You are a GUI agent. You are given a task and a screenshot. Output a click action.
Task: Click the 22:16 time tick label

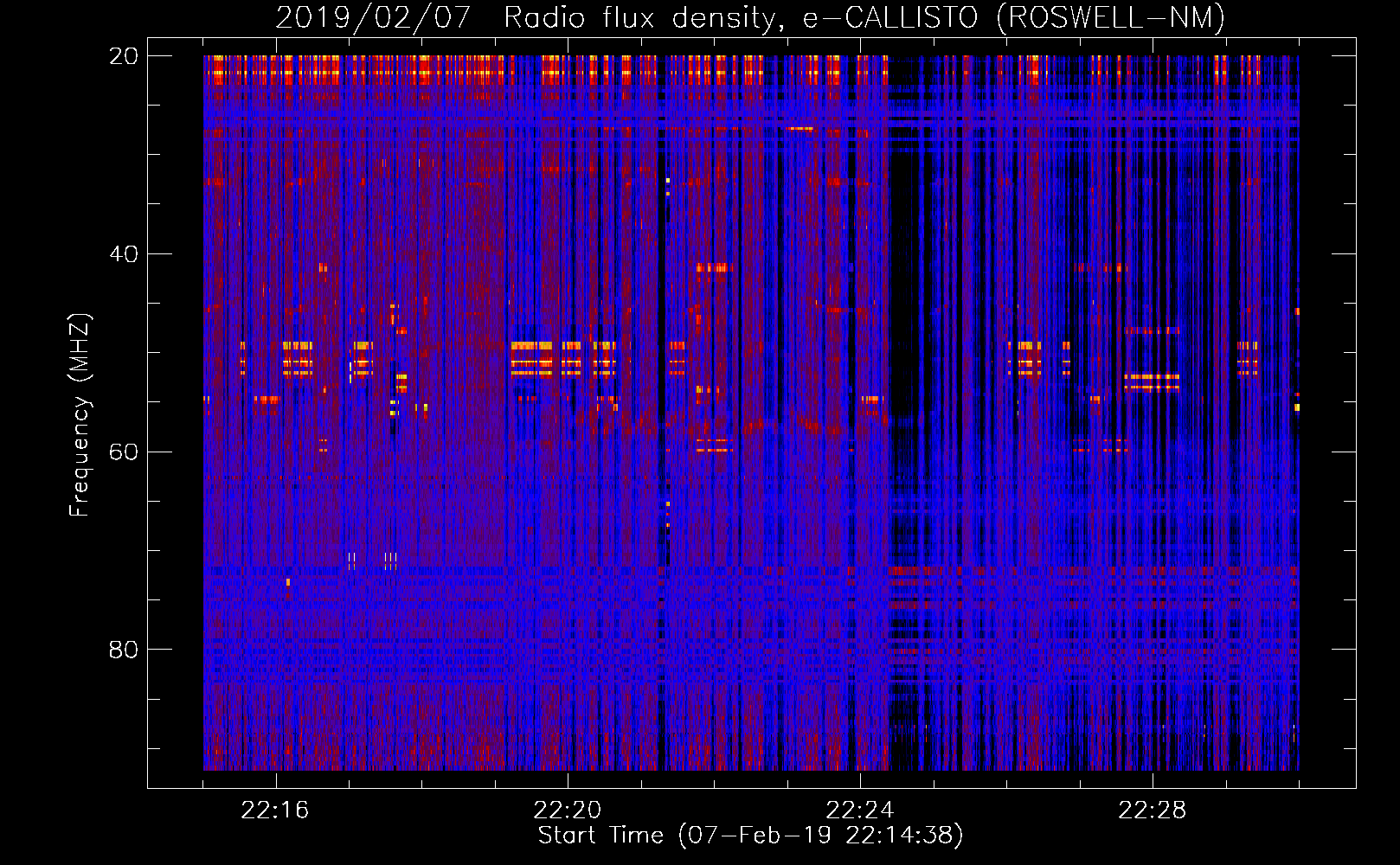click(x=275, y=811)
